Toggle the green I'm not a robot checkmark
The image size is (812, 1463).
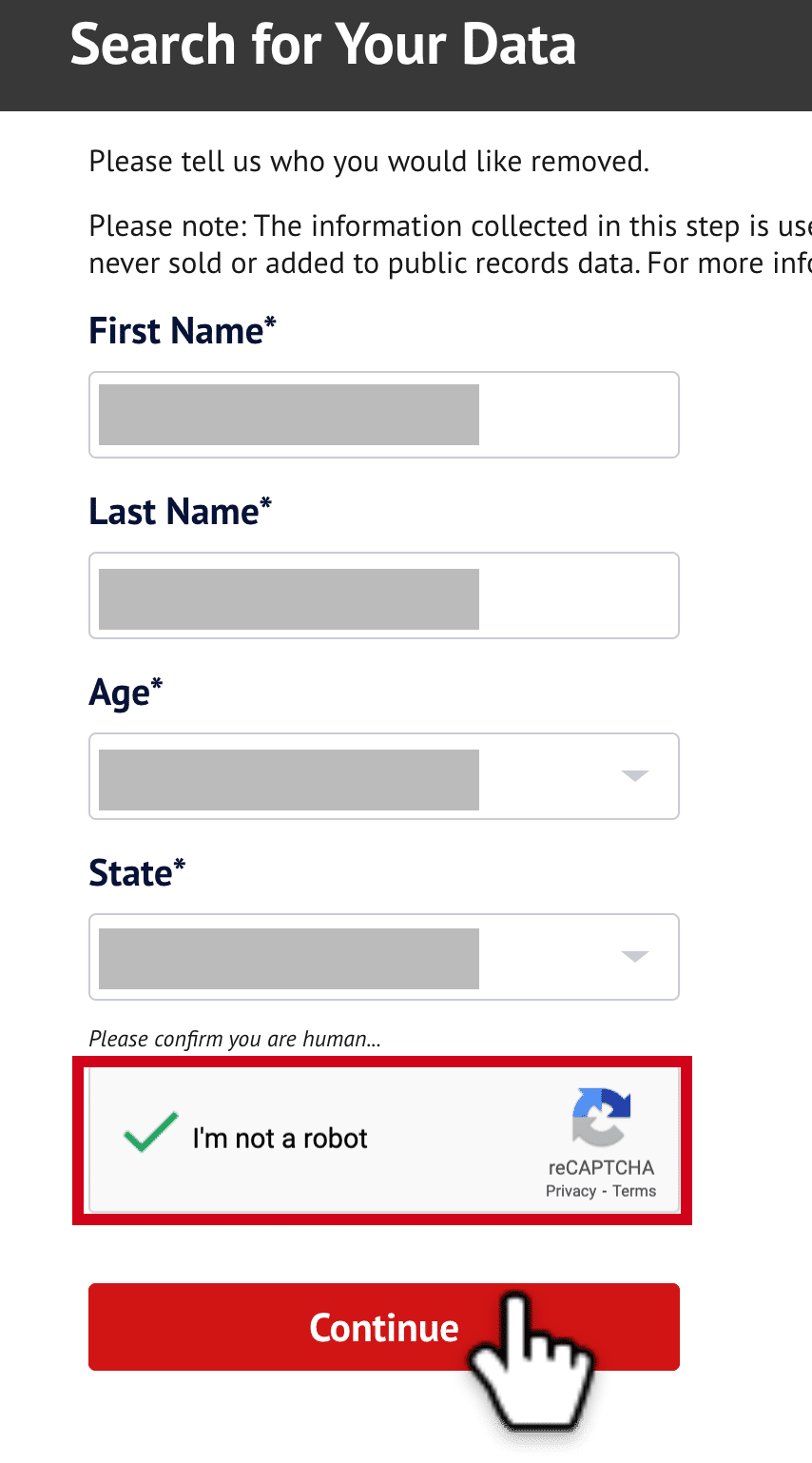point(150,1133)
